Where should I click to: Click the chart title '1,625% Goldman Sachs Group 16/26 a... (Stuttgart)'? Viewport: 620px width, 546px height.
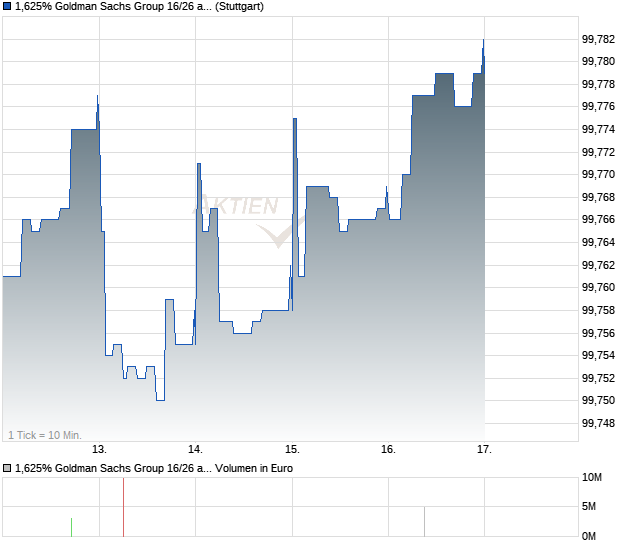point(139,7)
